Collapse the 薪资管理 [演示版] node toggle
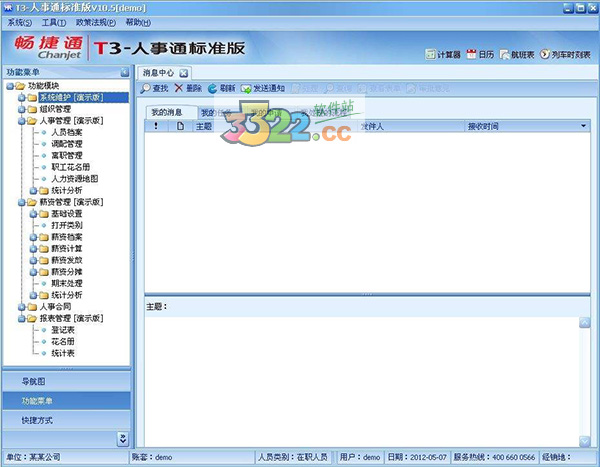Image resolution: width=600 pixels, height=467 pixels. [22, 202]
